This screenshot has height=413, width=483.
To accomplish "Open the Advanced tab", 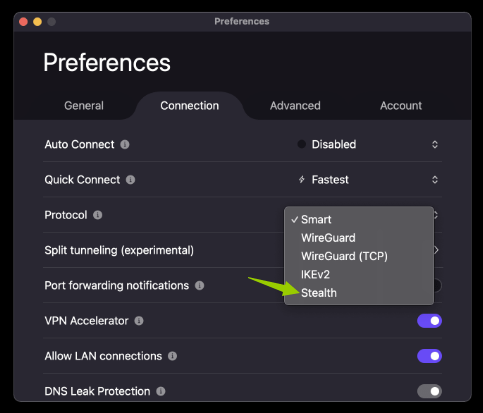I will (x=295, y=106).
